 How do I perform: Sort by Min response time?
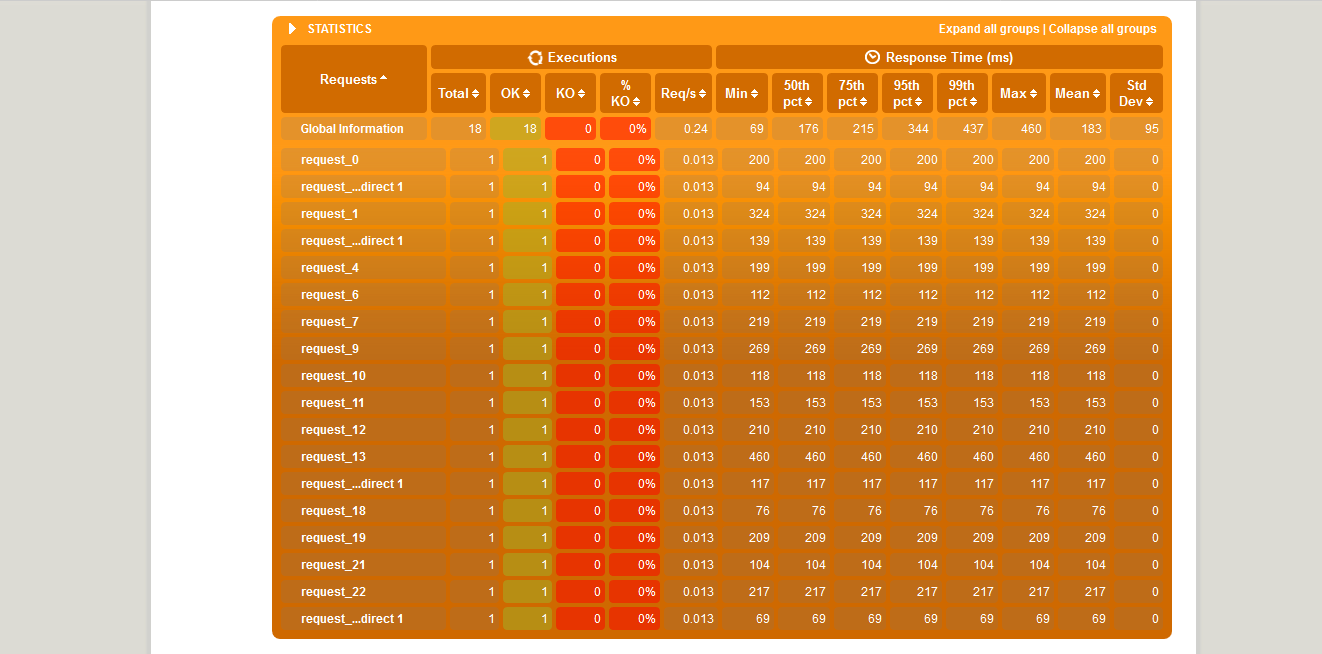tap(755, 94)
